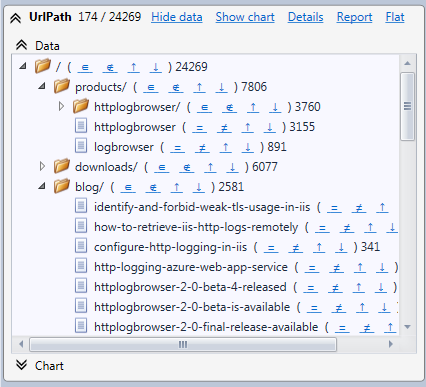Click the downloads/ folder icon
Viewport: 426px width, 387px height.
[x=62, y=166]
